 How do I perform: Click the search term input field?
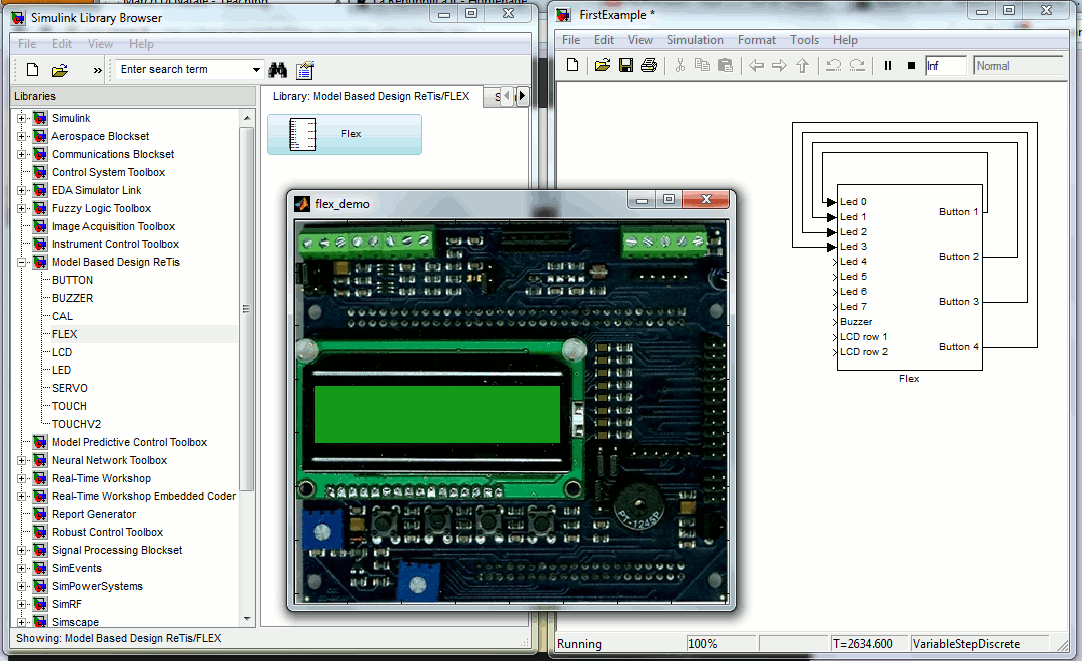181,70
